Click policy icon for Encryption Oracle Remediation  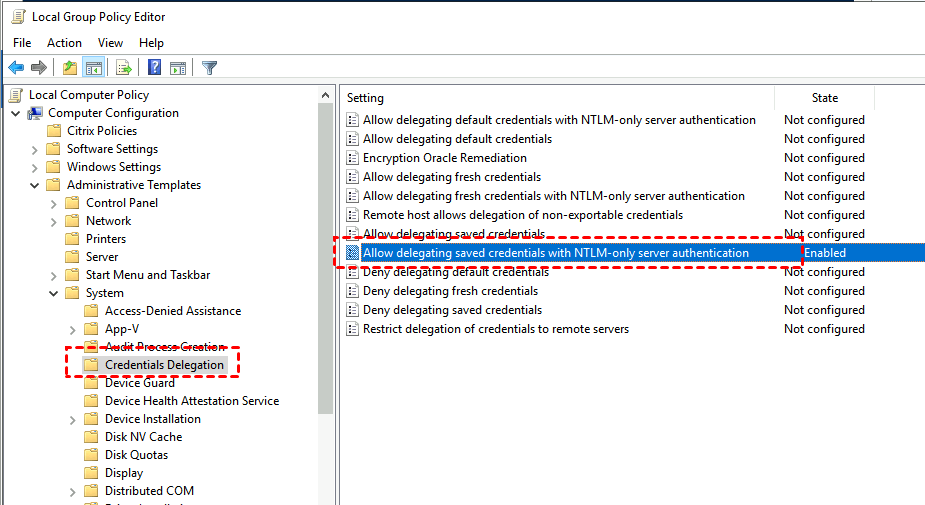pyautogui.click(x=352, y=158)
